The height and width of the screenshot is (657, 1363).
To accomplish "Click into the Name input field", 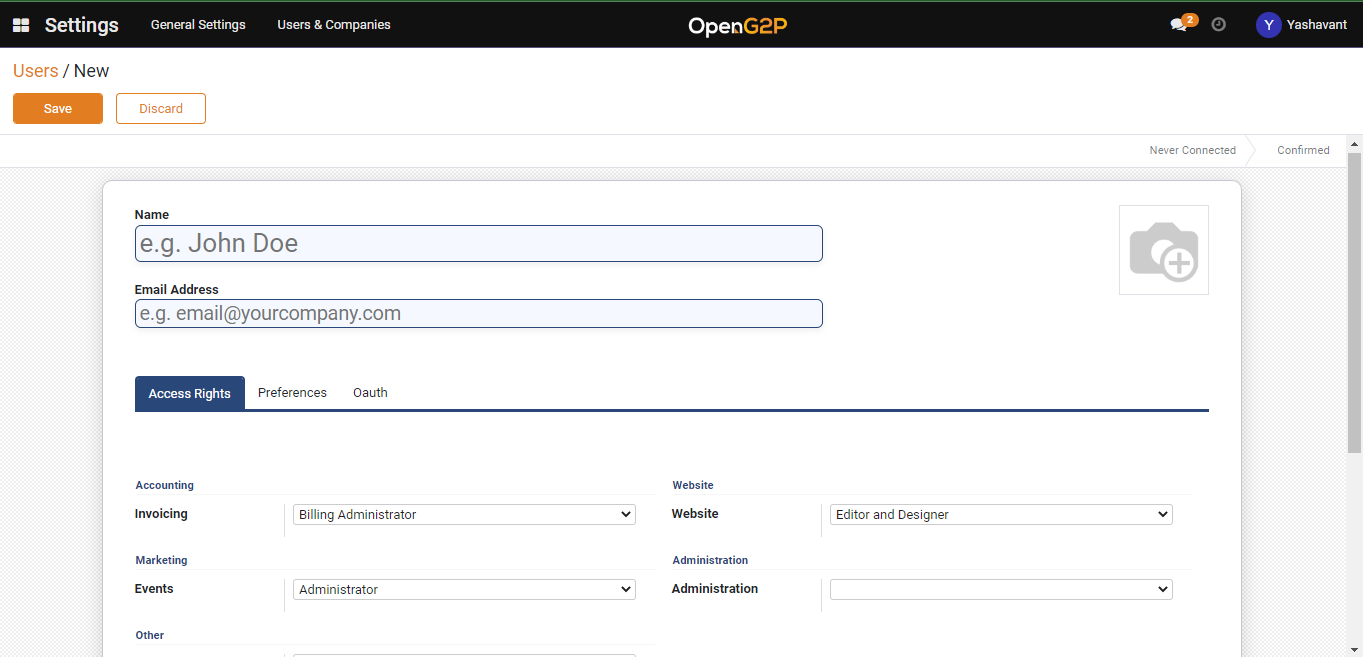I will pyautogui.click(x=478, y=244).
